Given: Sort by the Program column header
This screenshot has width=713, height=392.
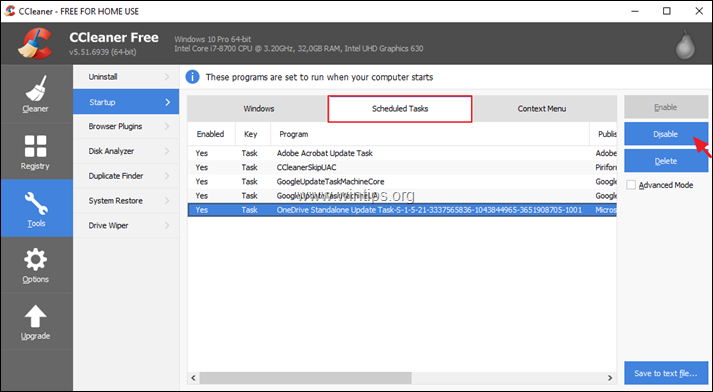Looking at the screenshot, I should click(x=430, y=134).
